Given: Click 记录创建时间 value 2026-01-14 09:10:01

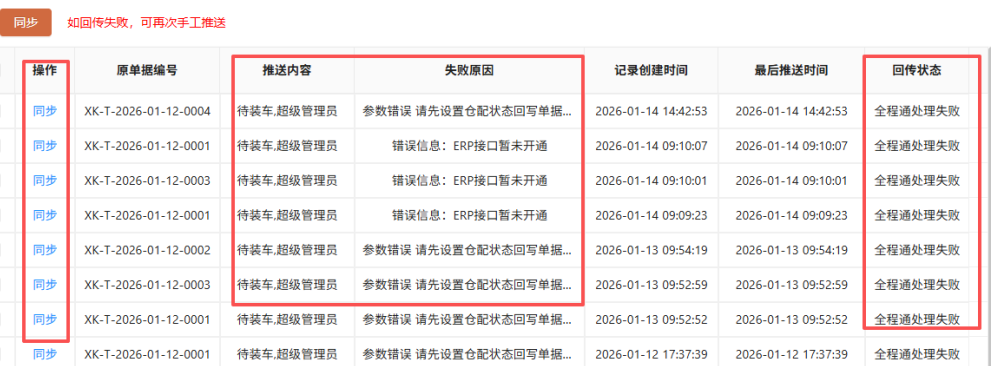Looking at the screenshot, I should pos(651,181).
